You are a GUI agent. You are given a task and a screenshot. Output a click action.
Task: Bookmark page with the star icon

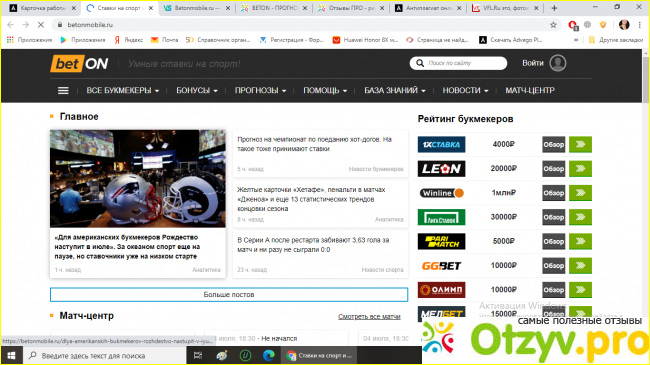pos(553,25)
